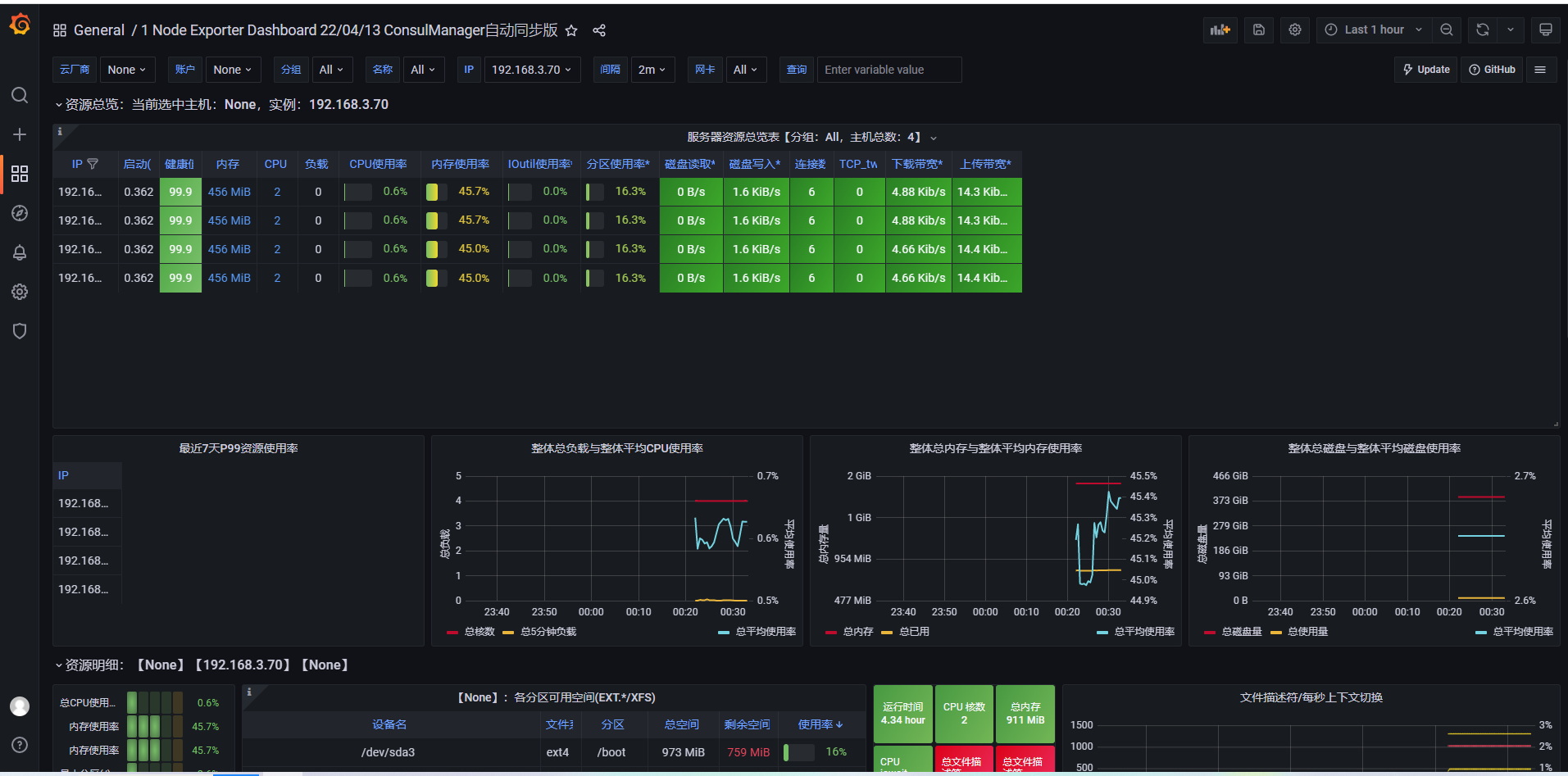Click the query variable input field
Viewport: 1568px width, 776px height.
[x=889, y=70]
